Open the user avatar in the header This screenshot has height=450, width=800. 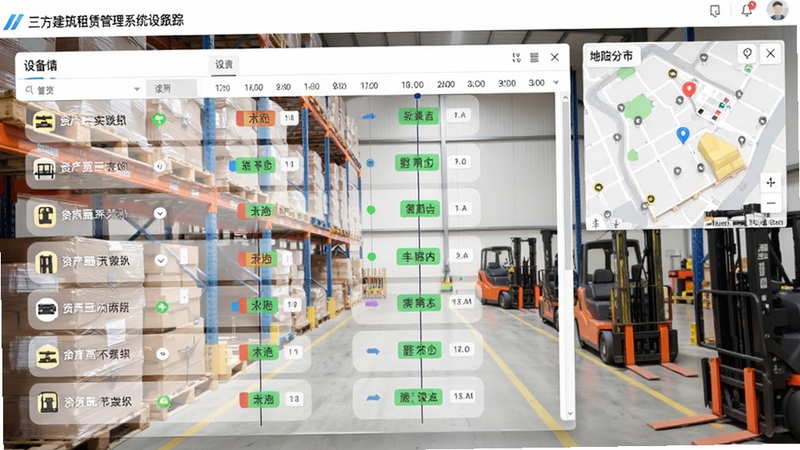coord(777,10)
